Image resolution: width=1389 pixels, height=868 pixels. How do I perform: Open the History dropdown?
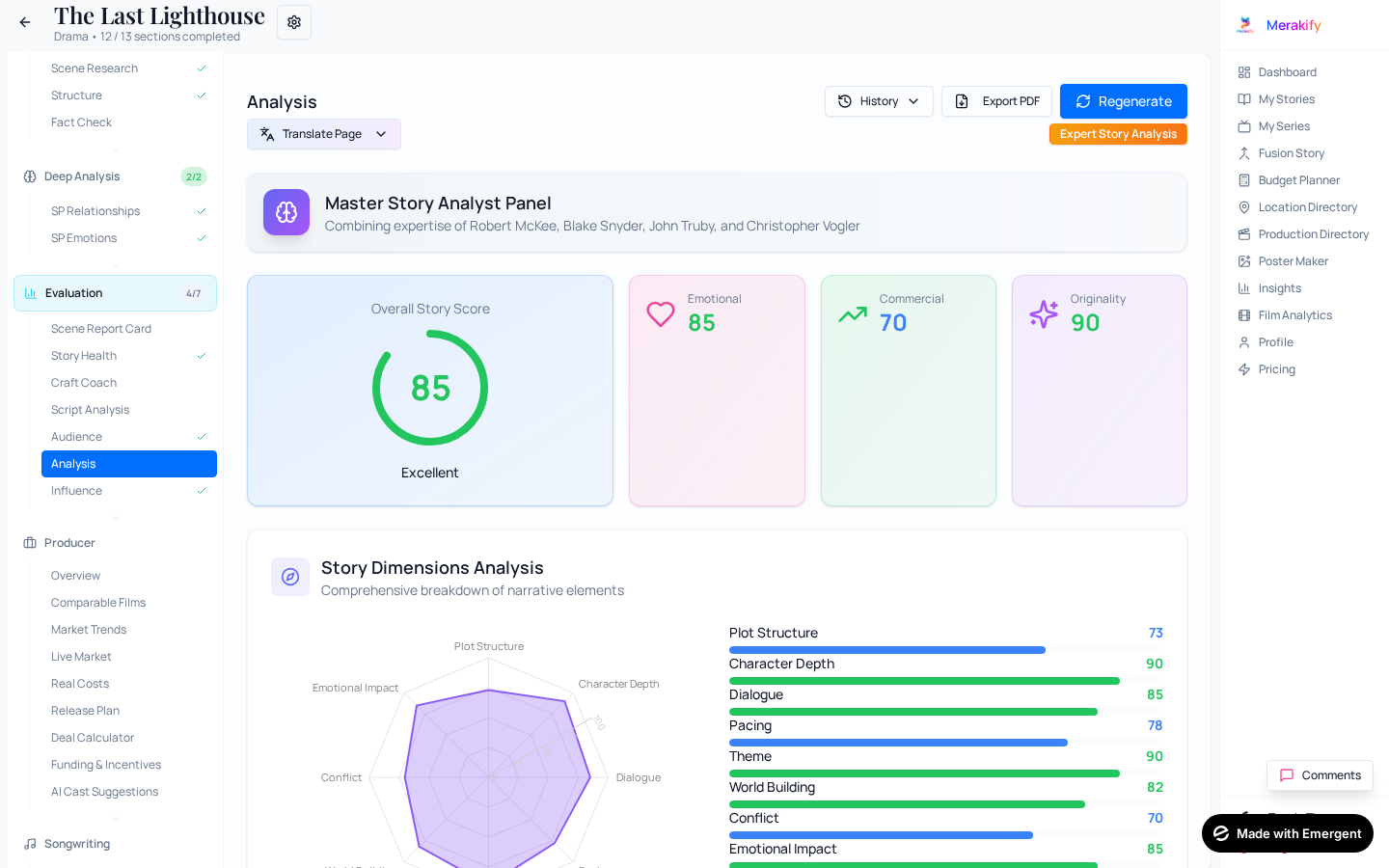879,101
